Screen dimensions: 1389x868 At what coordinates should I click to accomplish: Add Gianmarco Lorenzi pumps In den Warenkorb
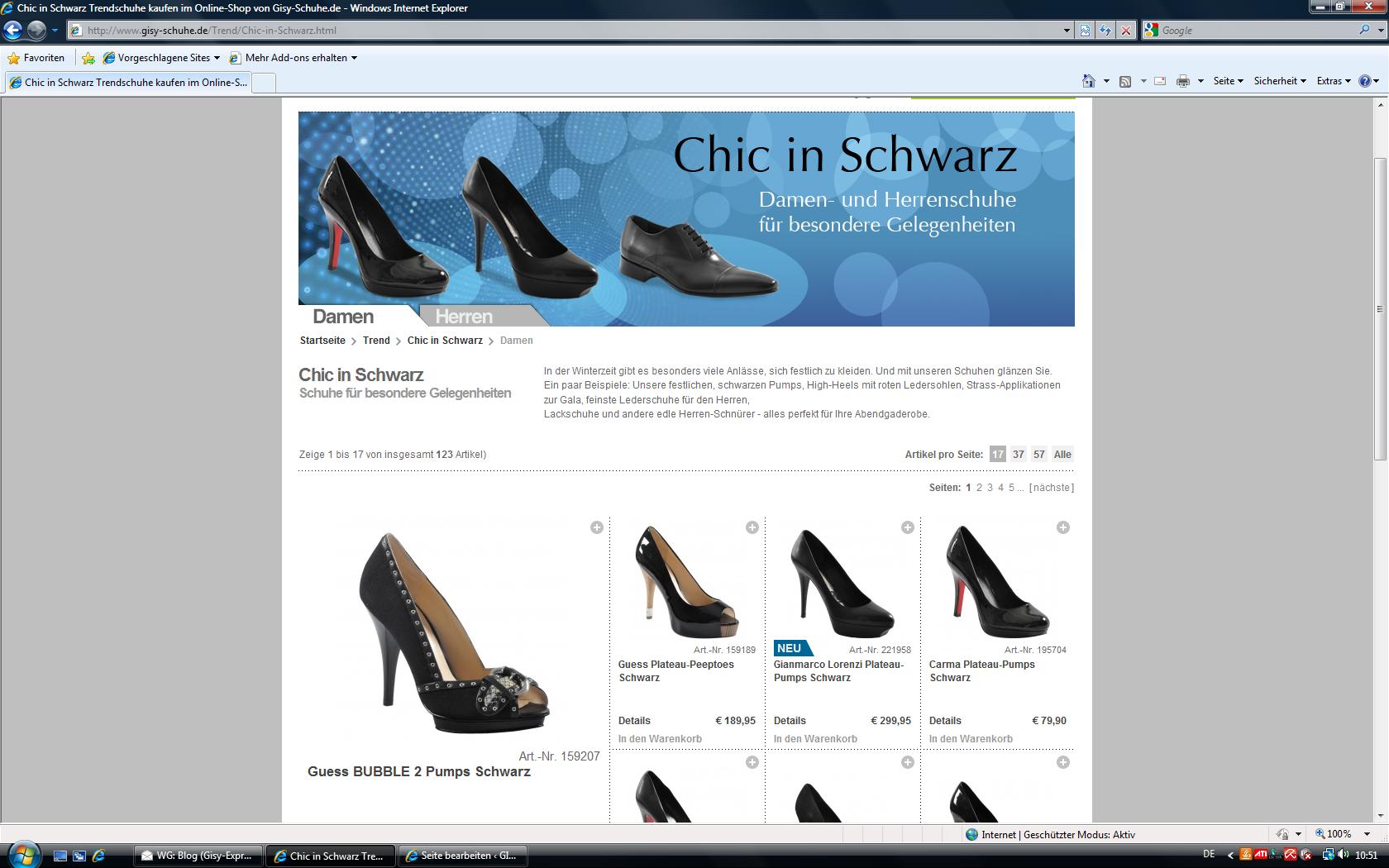[x=815, y=739]
